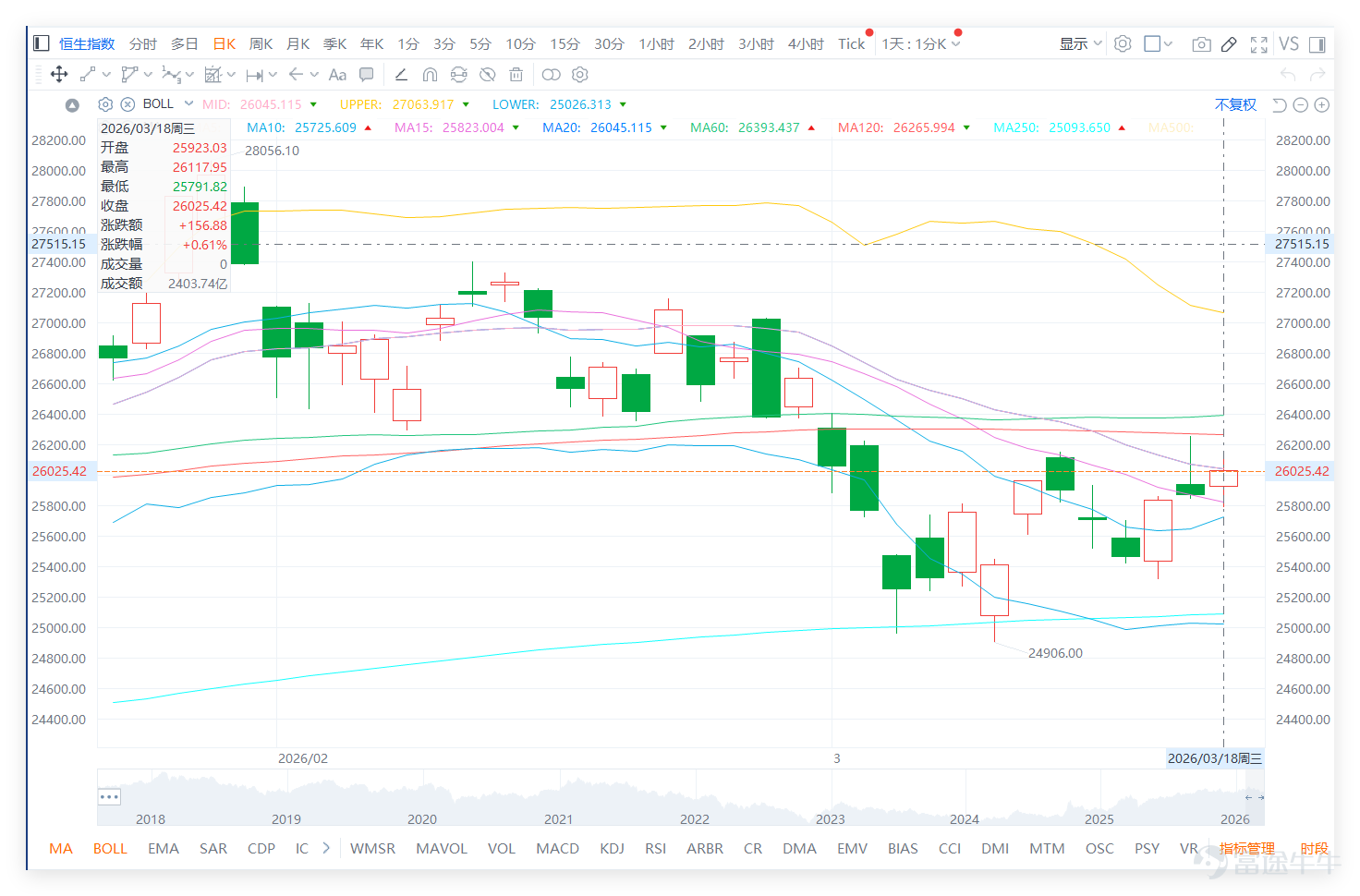Image resolution: width=1360 pixels, height=896 pixels.
Task: Take a chart screenshot with camera icon
Action: [1201, 44]
